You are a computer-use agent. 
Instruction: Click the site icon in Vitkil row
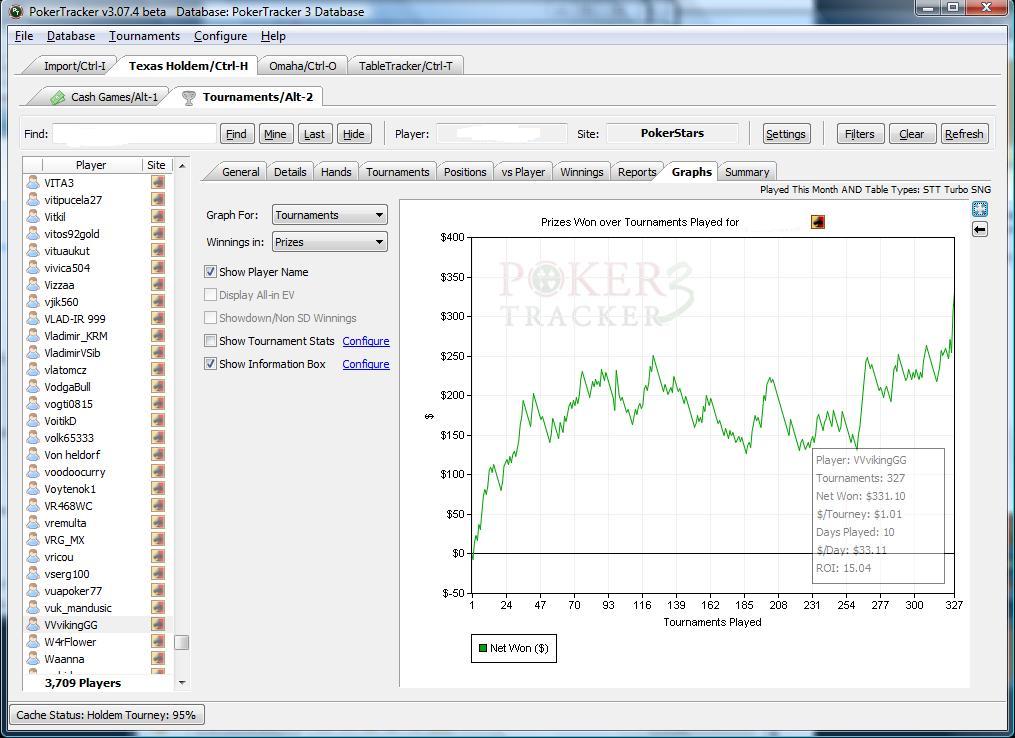(x=157, y=217)
